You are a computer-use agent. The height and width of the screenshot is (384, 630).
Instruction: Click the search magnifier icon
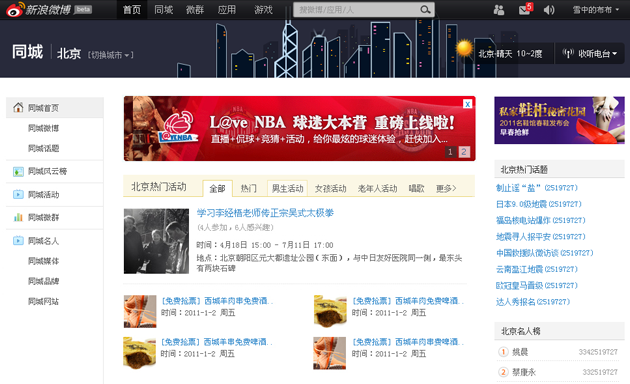point(425,10)
